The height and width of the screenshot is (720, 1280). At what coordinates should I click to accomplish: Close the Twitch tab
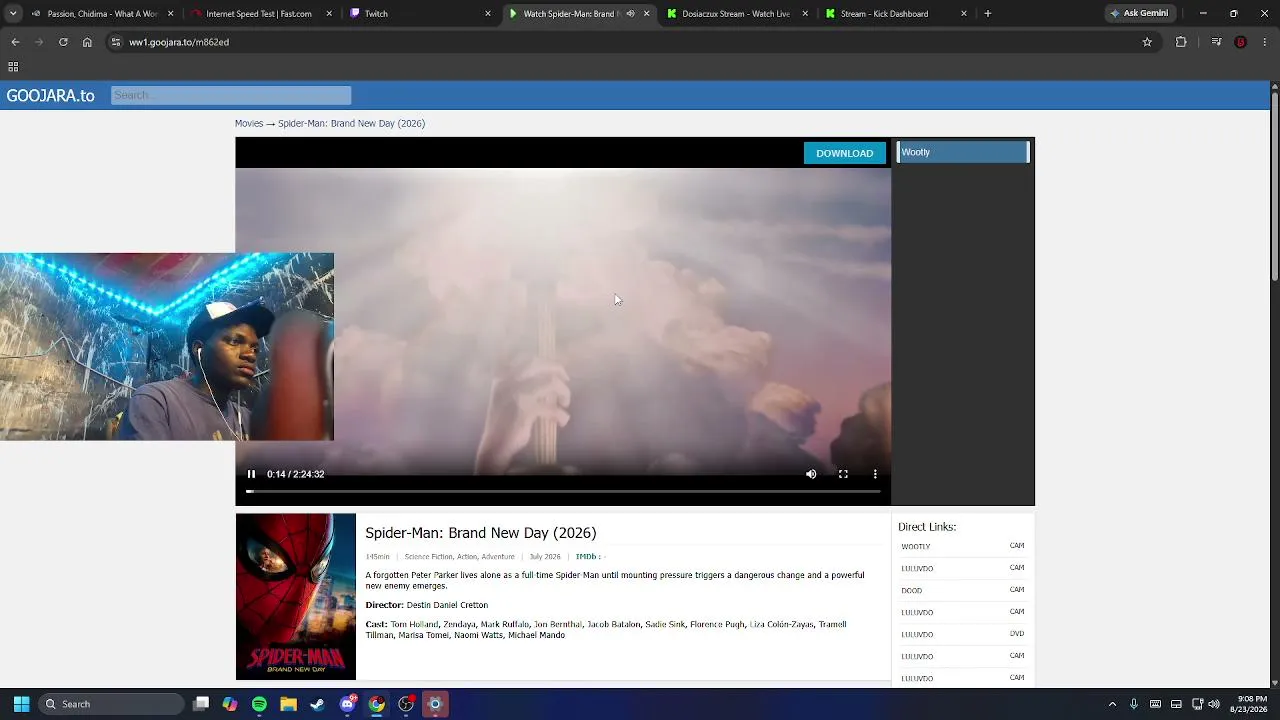pos(488,14)
